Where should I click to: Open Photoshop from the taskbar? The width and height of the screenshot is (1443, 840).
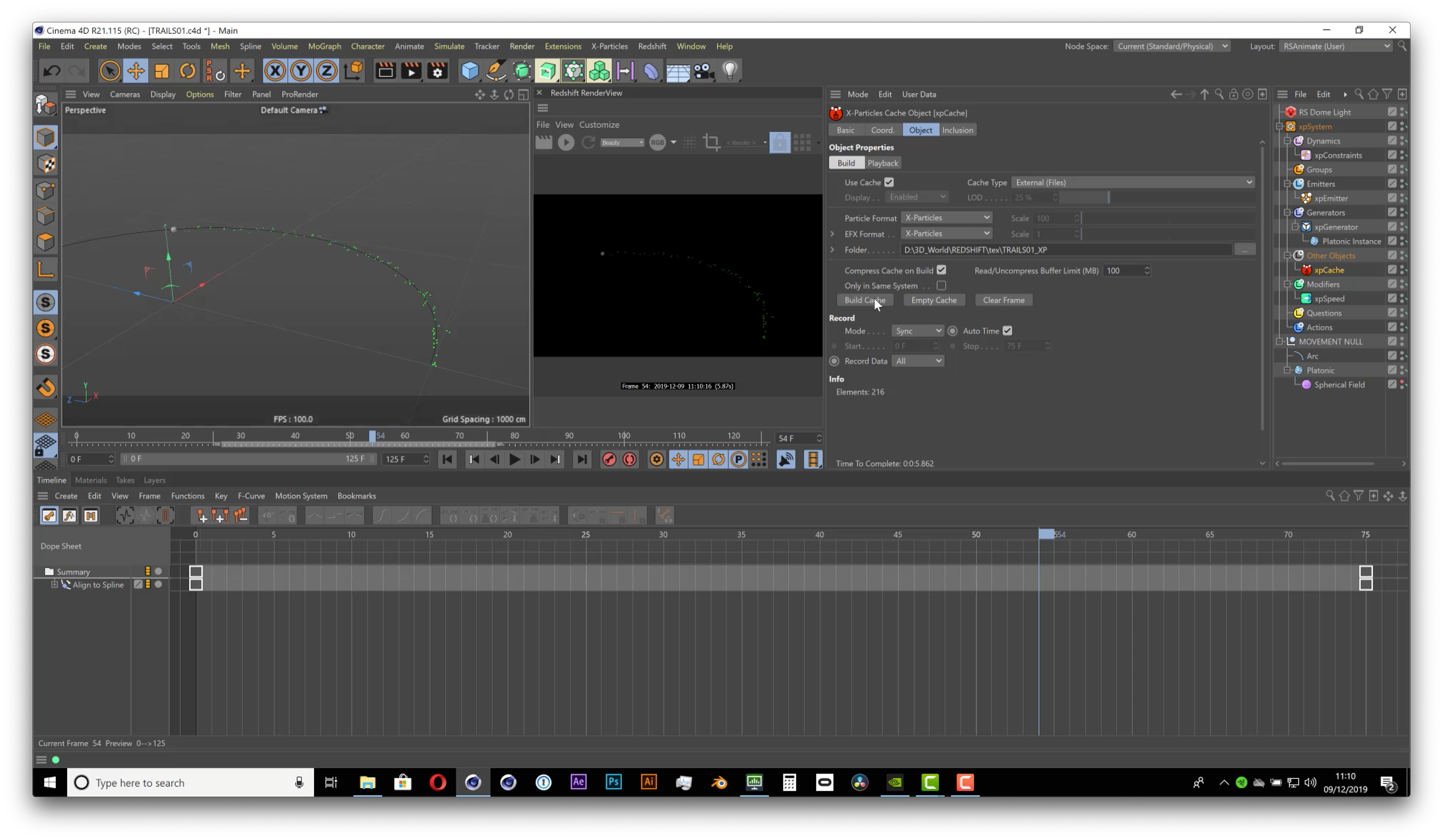[x=613, y=782]
